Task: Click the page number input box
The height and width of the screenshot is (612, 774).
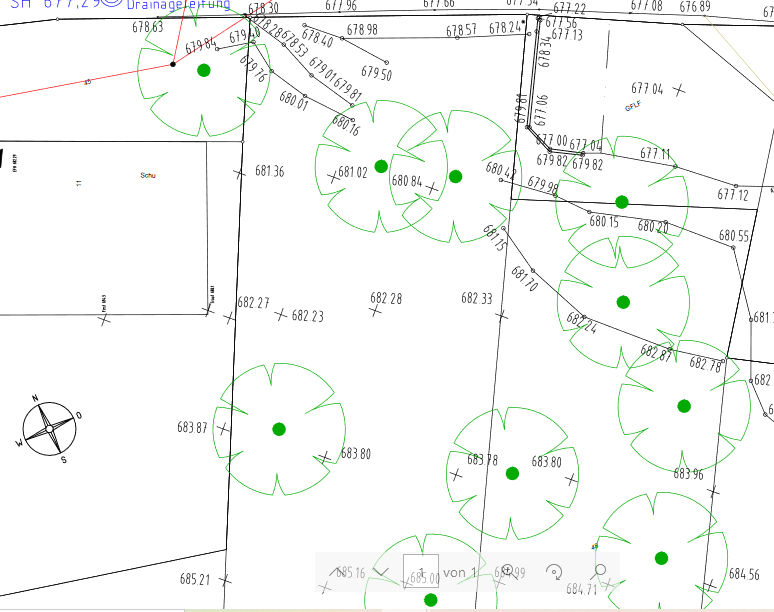Action: [421, 571]
